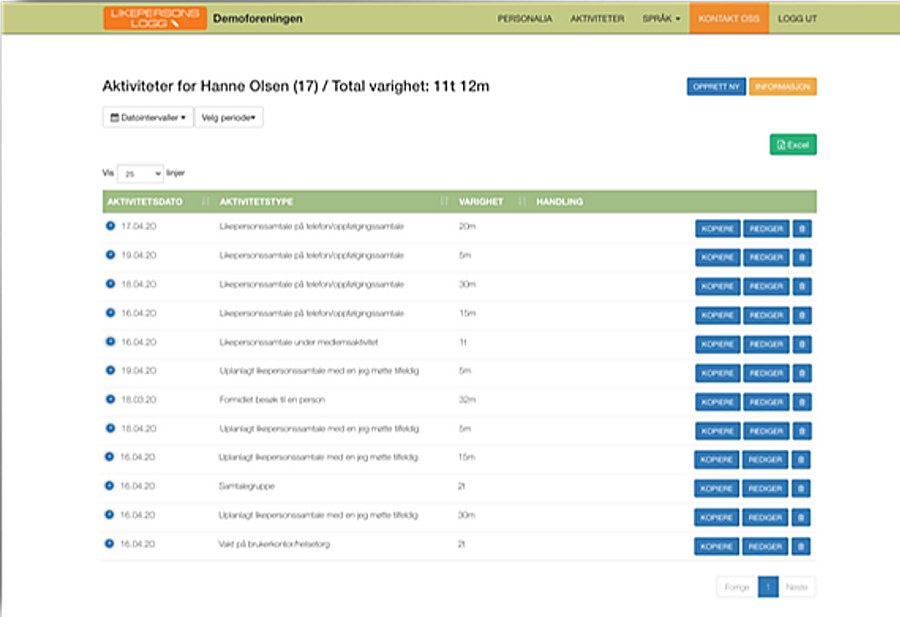The image size is (900, 617).
Task: Delete the Formidlet besøk activity from 18.03.20
Action: click(802, 402)
